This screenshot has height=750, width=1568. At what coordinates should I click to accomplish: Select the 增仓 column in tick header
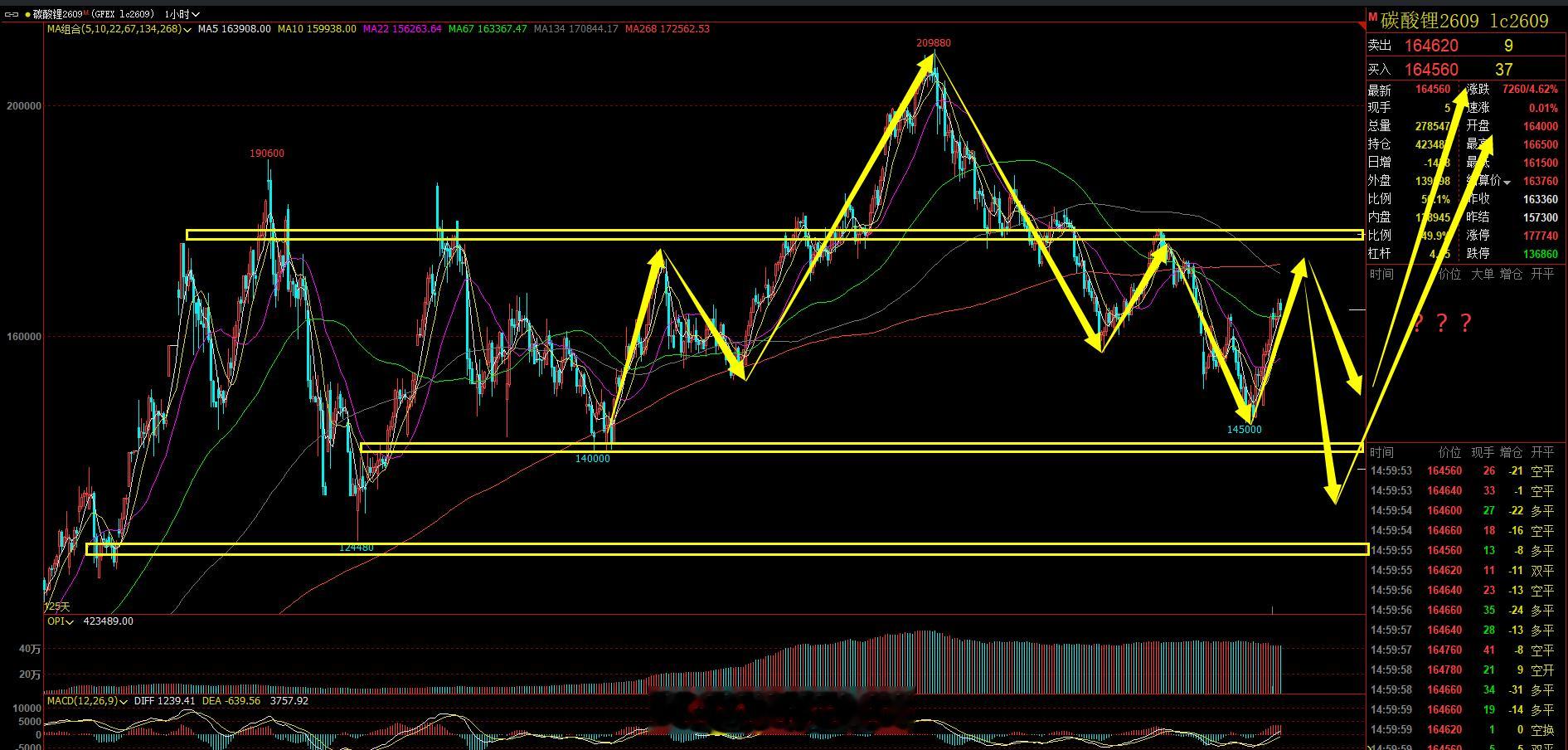pyautogui.click(x=1512, y=452)
